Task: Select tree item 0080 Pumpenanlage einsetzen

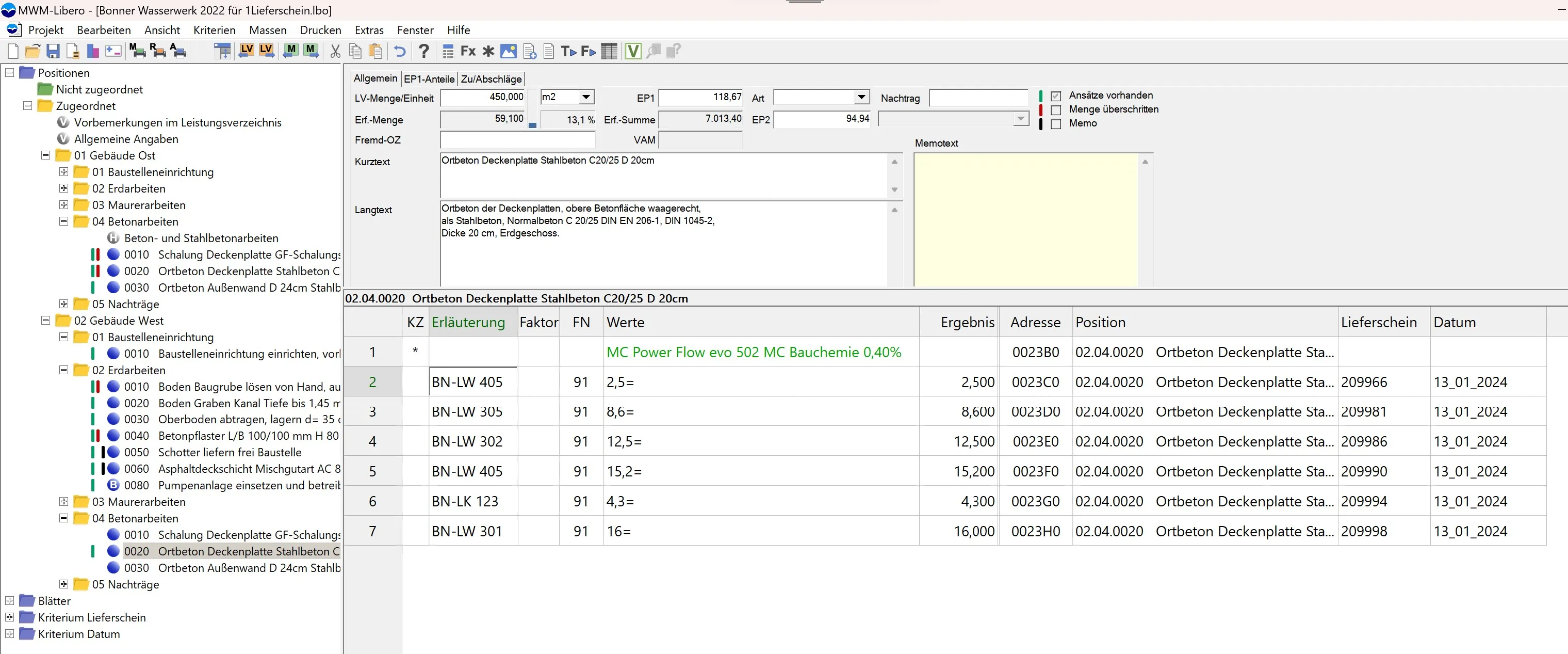Action: click(232, 485)
